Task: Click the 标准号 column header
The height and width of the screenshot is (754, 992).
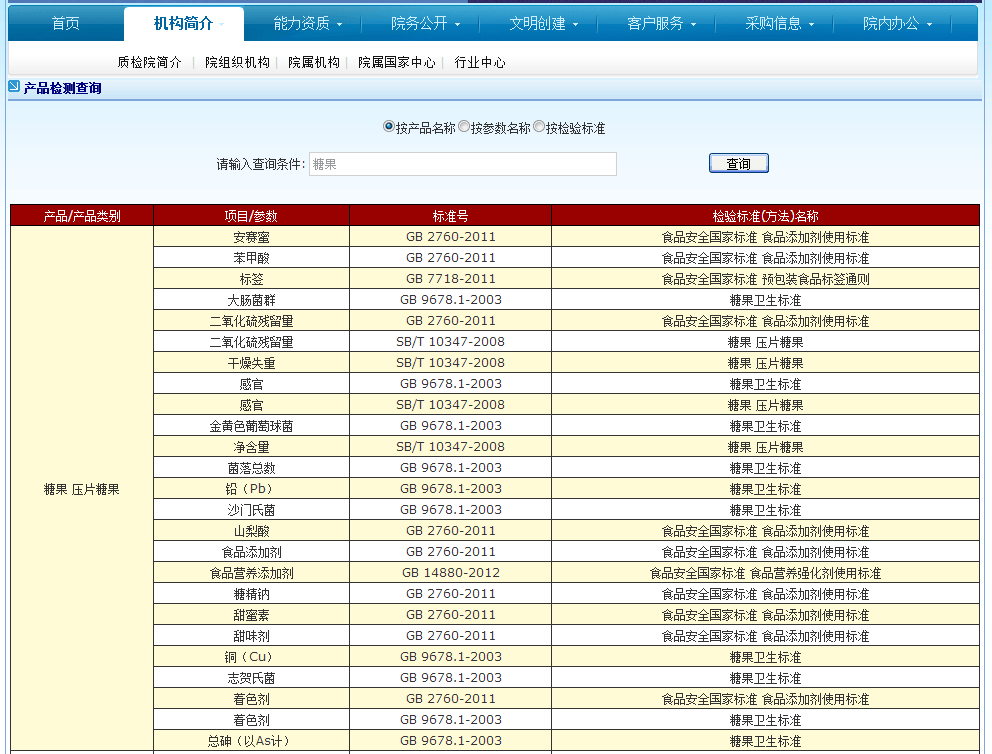Action: 450,216
